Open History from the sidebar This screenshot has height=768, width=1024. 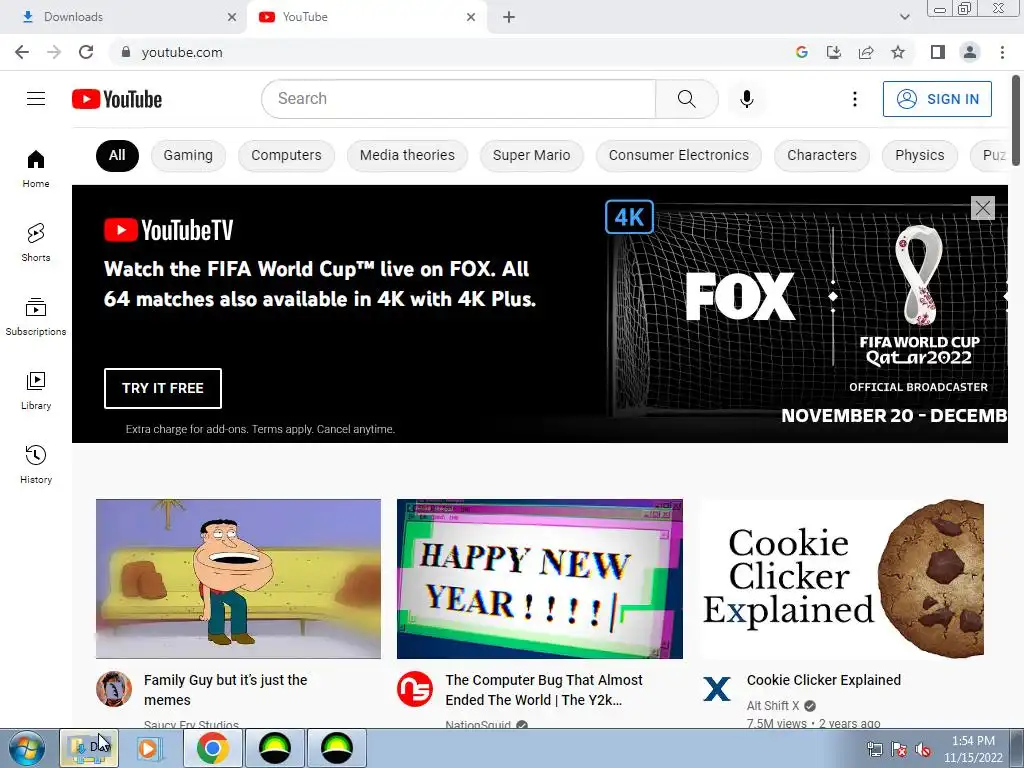click(x=36, y=464)
